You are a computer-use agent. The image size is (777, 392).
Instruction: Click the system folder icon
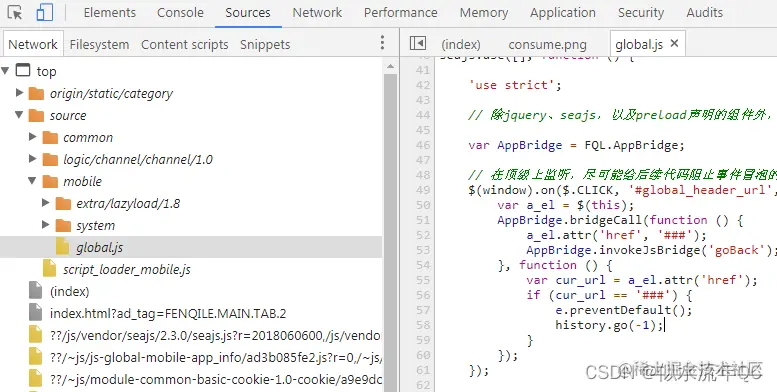coord(63,225)
